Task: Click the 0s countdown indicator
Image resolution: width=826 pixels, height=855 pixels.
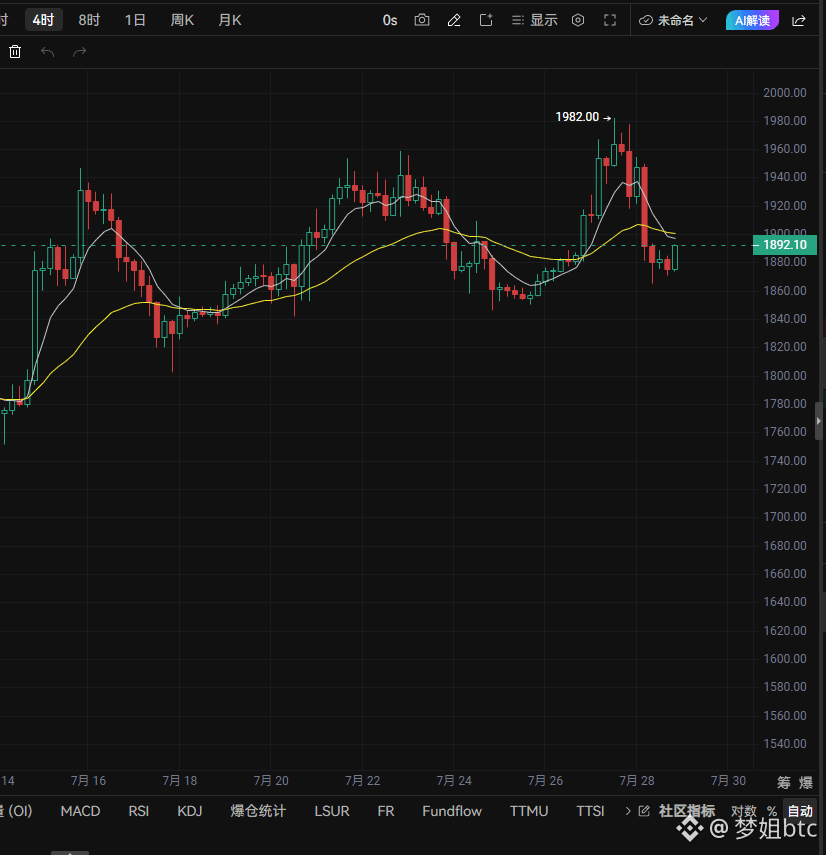Action: 390,20
